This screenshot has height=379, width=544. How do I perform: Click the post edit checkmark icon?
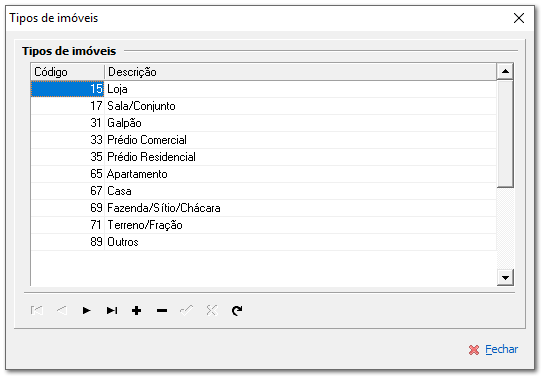tap(187, 310)
